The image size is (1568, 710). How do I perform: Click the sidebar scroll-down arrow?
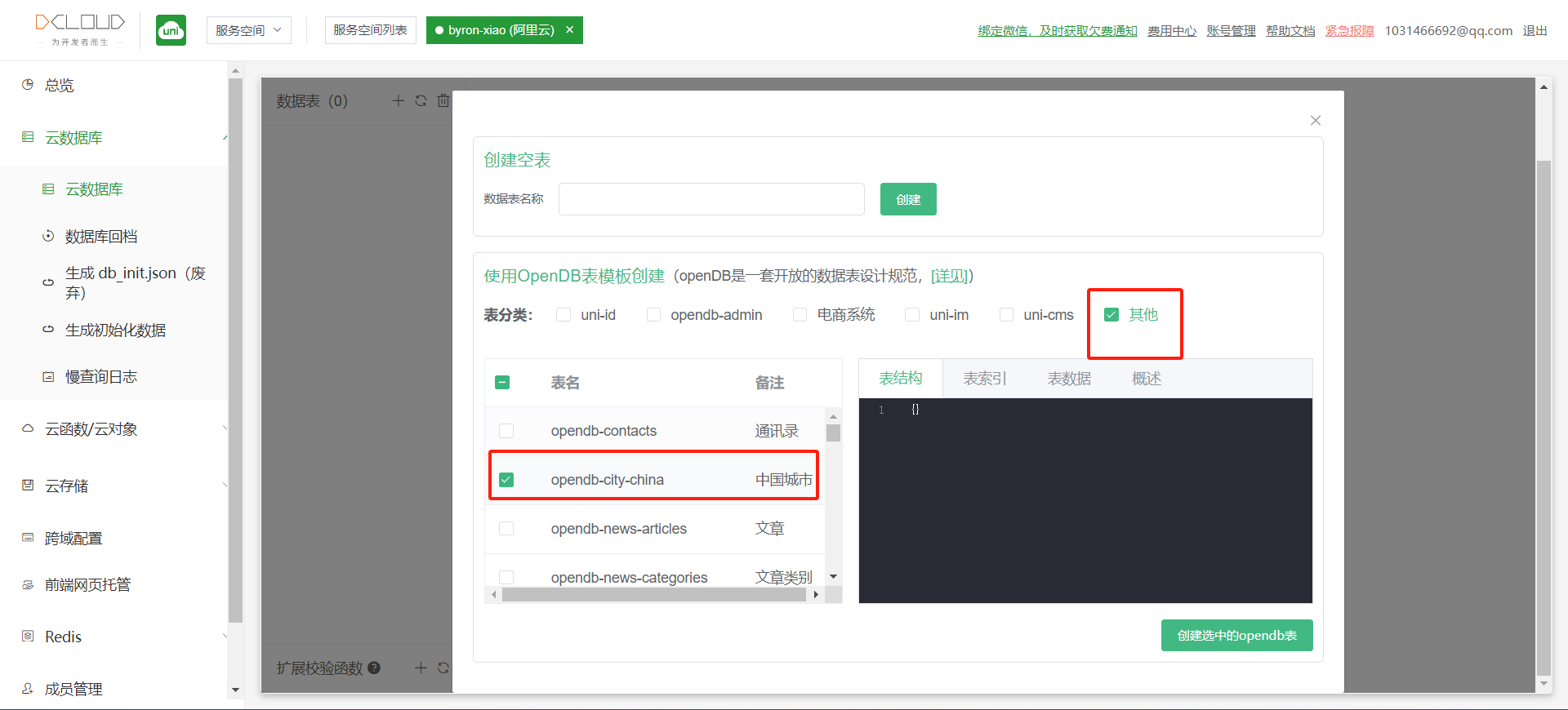235,690
